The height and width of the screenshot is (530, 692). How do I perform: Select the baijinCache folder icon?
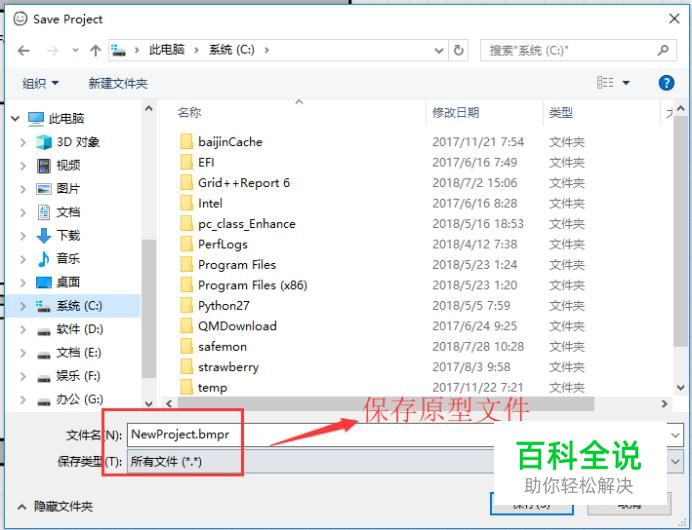pyautogui.click(x=187, y=142)
